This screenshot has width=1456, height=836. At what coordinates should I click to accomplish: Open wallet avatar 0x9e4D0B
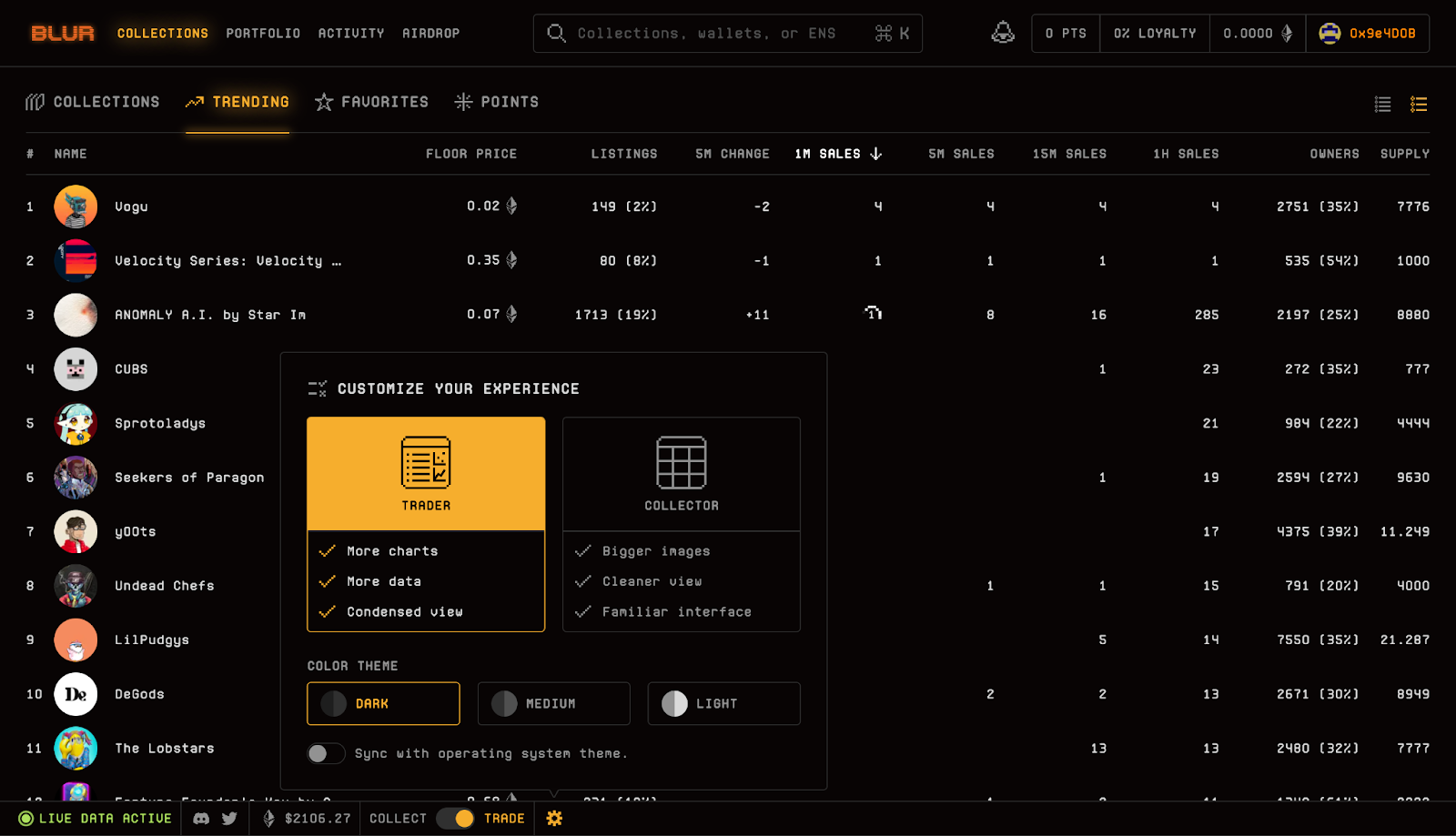tap(1368, 34)
